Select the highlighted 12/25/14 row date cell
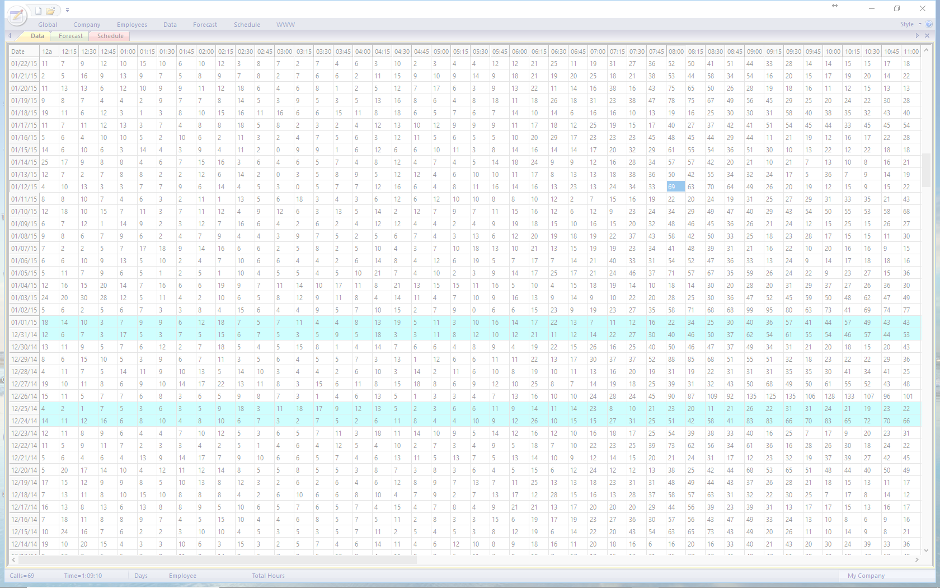This screenshot has width=940, height=588. [x=24, y=409]
